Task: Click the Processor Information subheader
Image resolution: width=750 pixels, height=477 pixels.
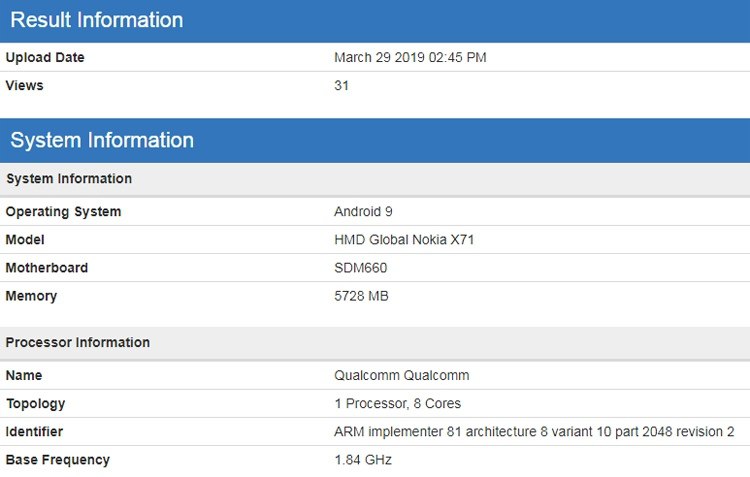Action: [x=78, y=342]
